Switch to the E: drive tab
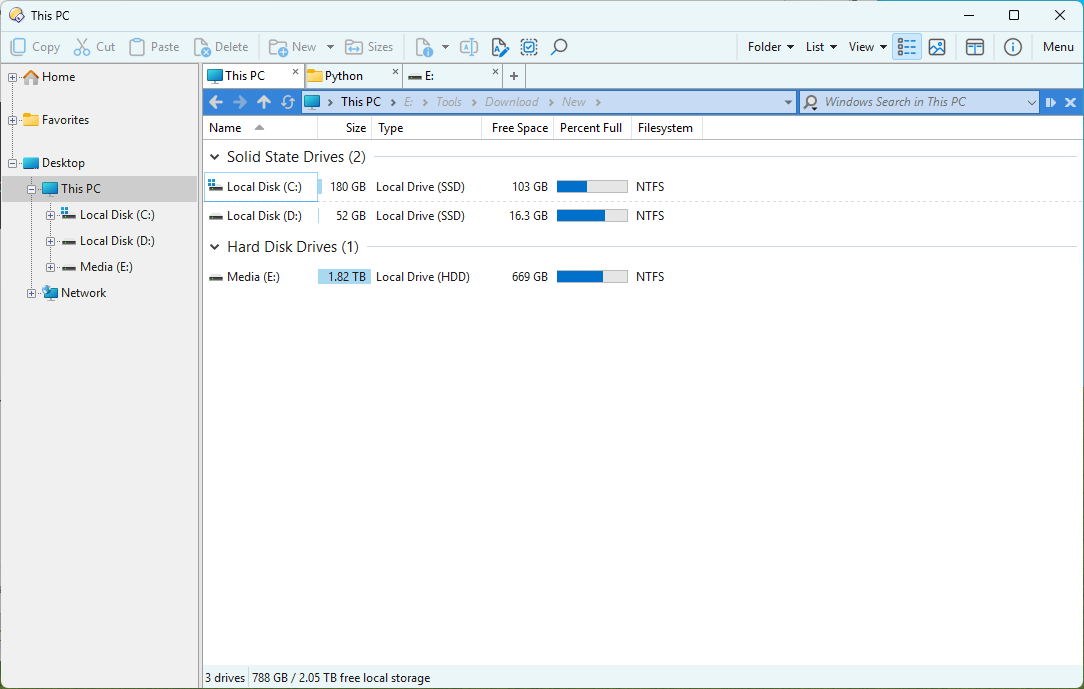This screenshot has width=1084, height=689. [429, 75]
